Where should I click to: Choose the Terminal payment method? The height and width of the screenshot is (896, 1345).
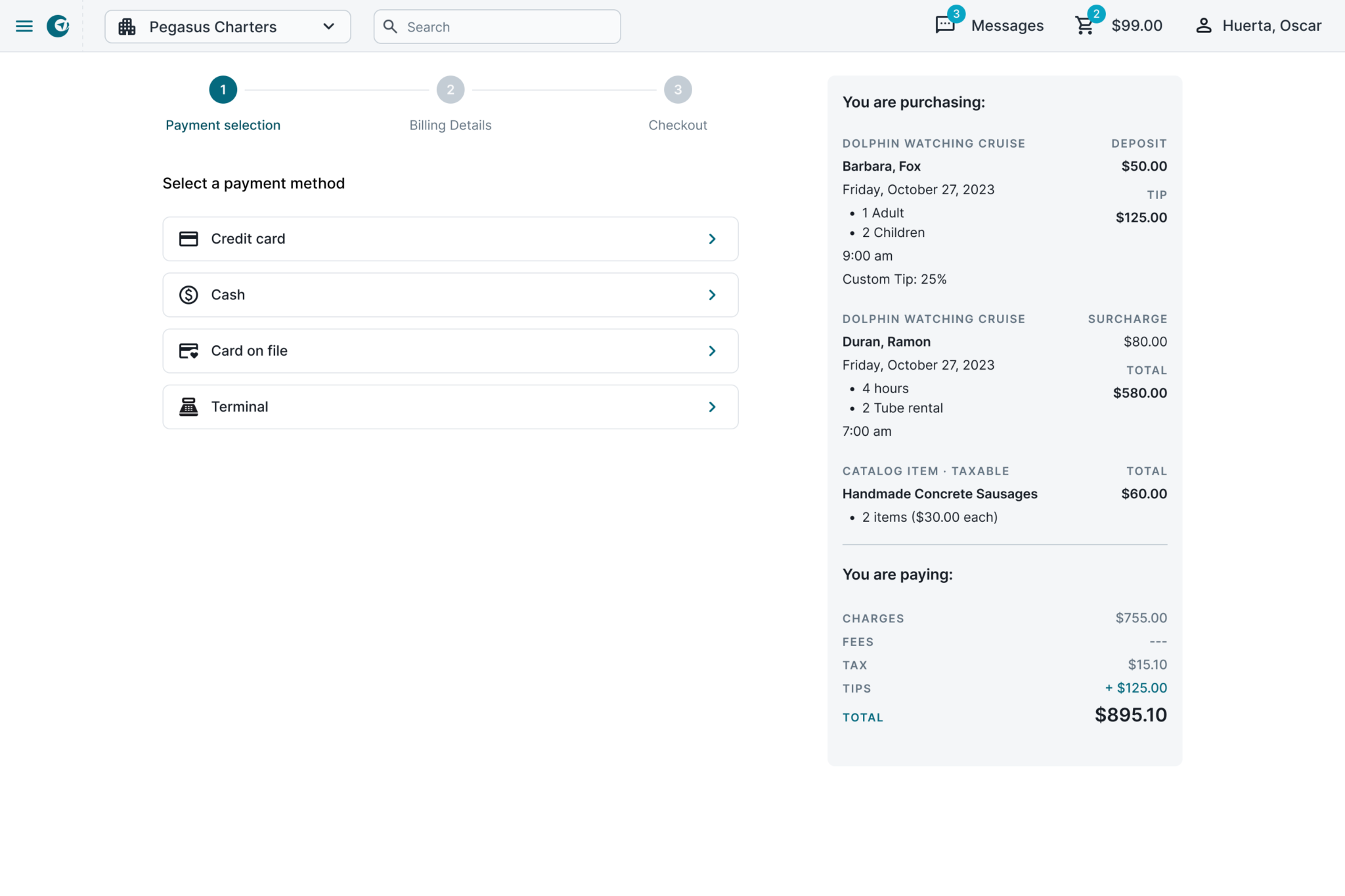(x=450, y=406)
